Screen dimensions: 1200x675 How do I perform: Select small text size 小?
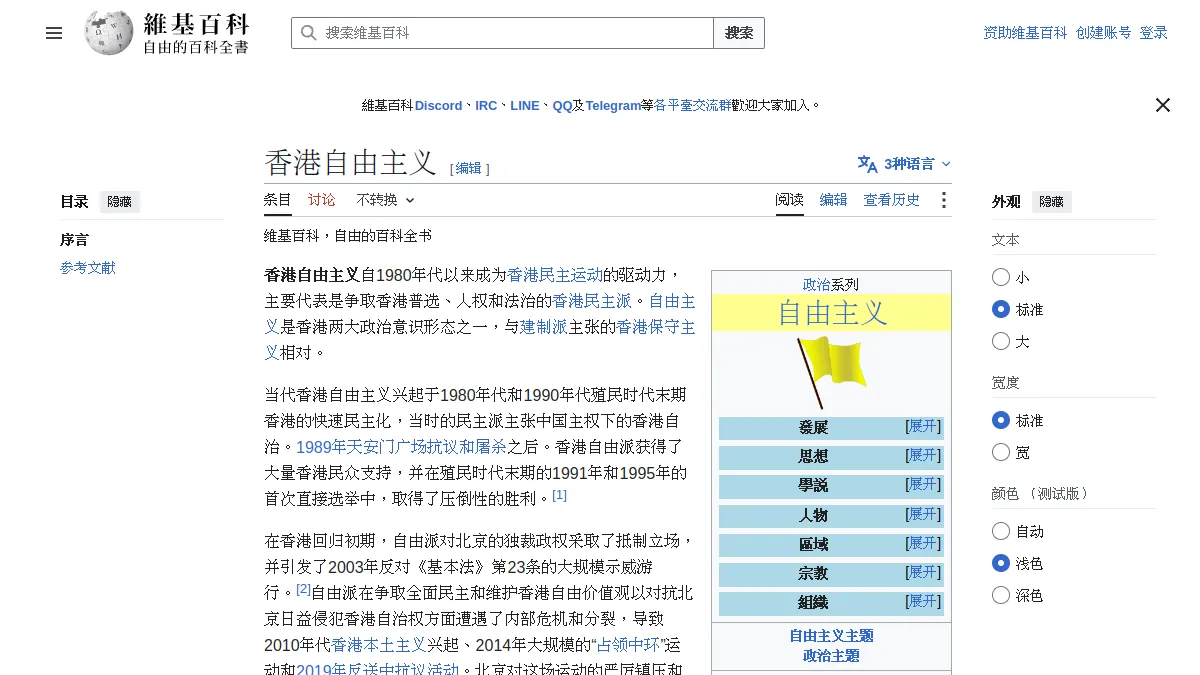tap(1001, 277)
